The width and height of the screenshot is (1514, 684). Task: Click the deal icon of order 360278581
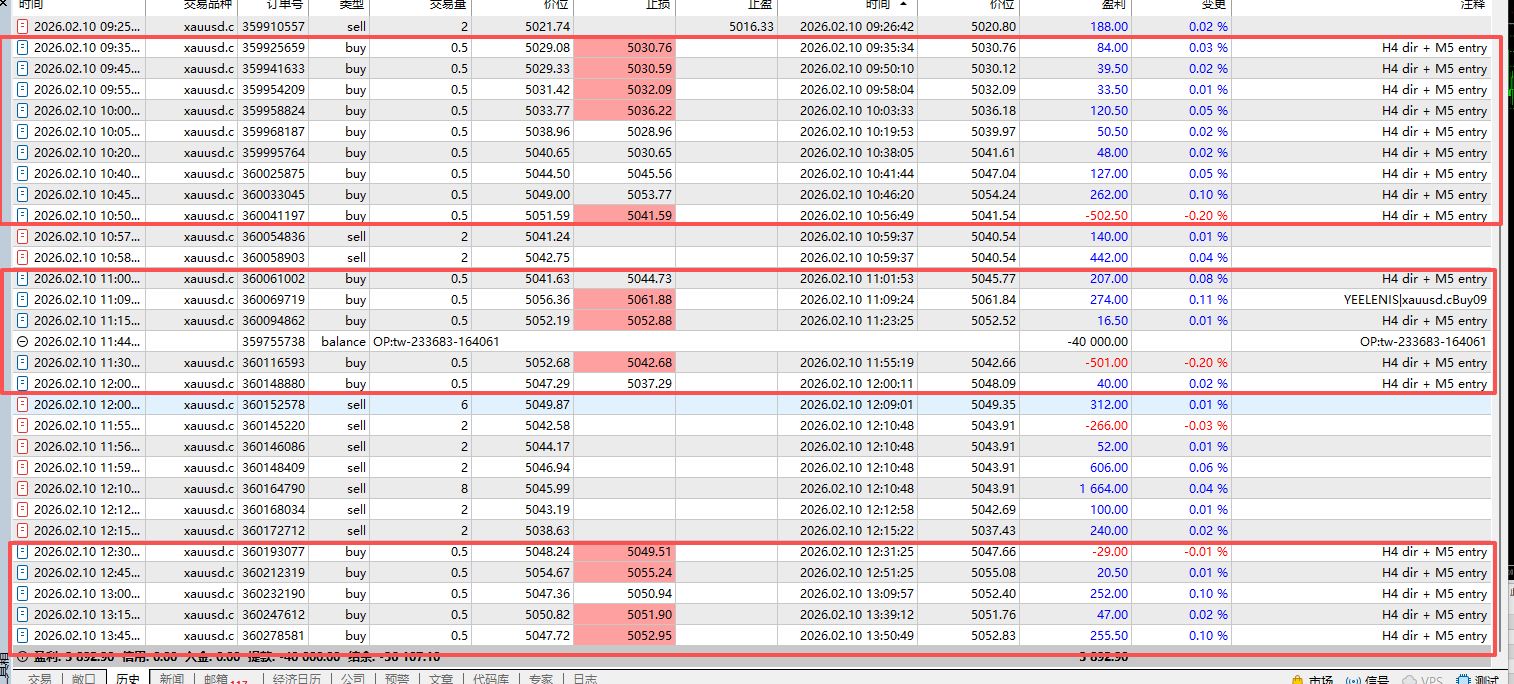coord(23,636)
